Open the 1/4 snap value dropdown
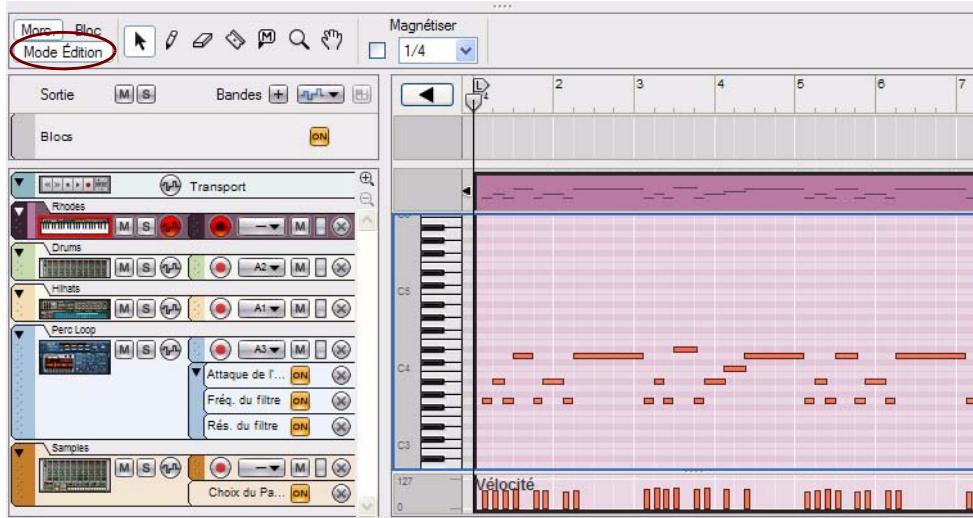The width and height of the screenshot is (973, 518). click(x=465, y=51)
